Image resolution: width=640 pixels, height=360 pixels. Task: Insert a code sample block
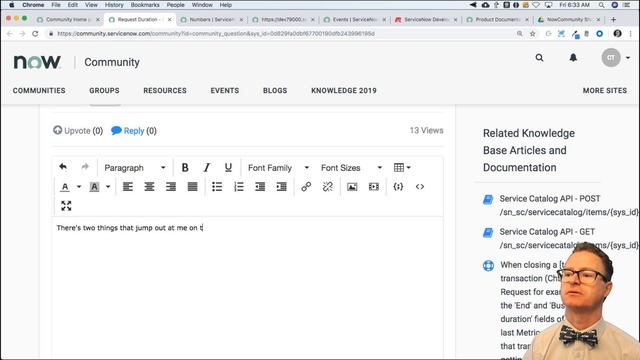coord(398,187)
